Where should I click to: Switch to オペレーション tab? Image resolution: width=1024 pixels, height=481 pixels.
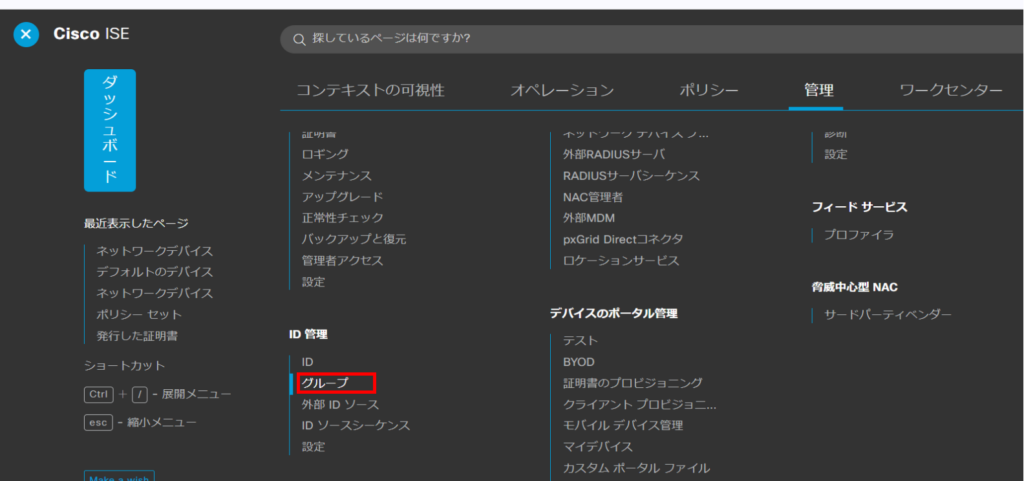click(562, 91)
